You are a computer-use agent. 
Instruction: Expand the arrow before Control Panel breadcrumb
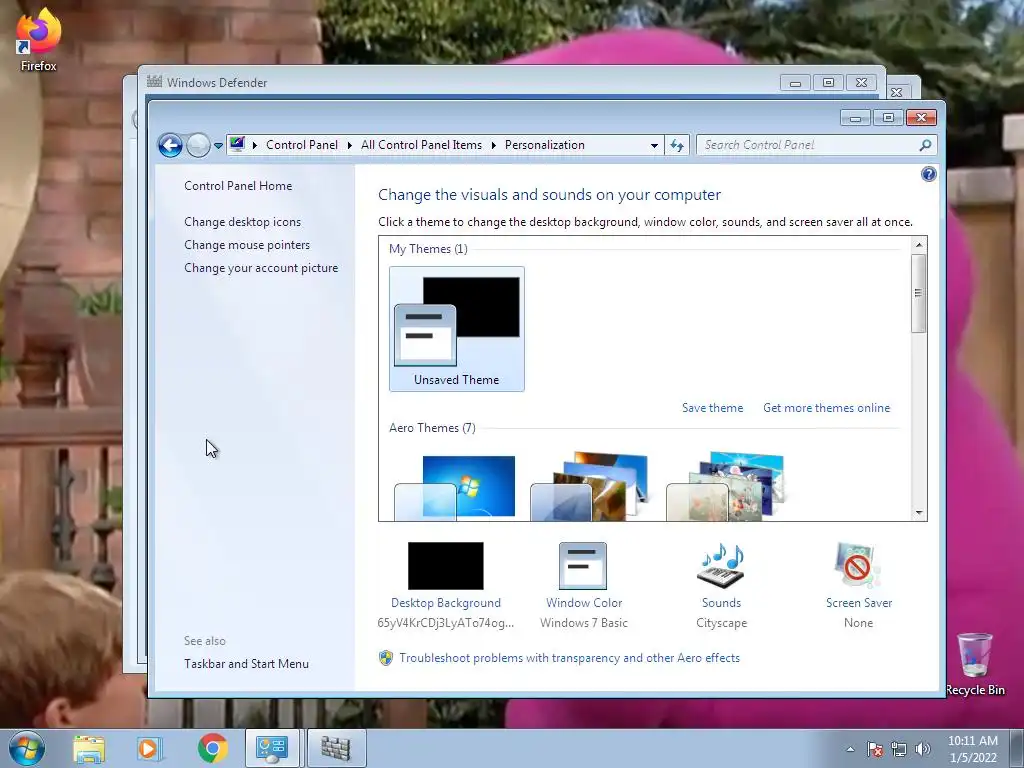pyautogui.click(x=255, y=145)
